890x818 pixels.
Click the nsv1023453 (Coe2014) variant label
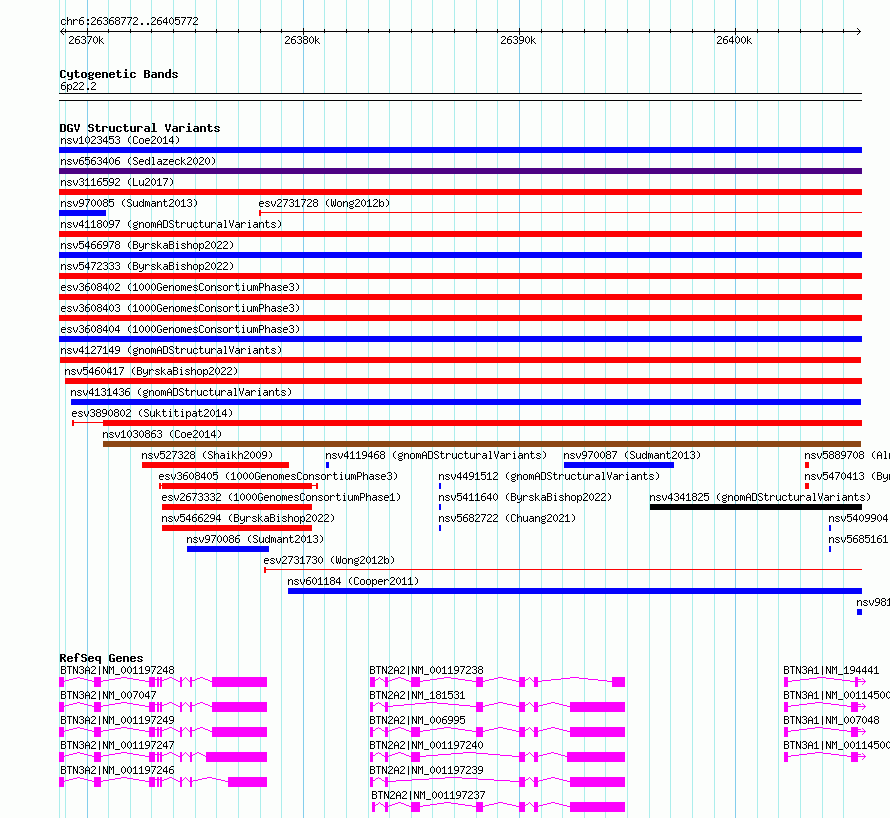pos(120,140)
